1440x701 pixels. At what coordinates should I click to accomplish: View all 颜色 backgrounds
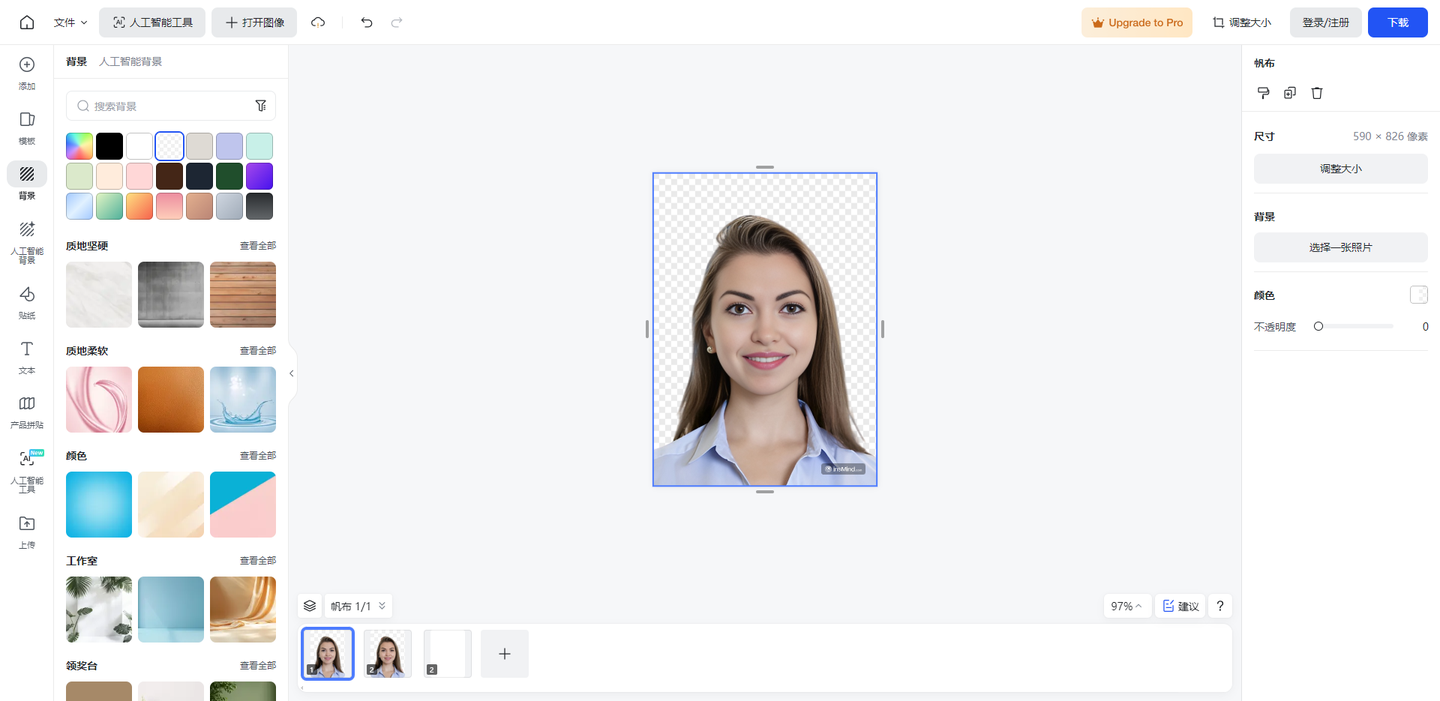click(257, 456)
